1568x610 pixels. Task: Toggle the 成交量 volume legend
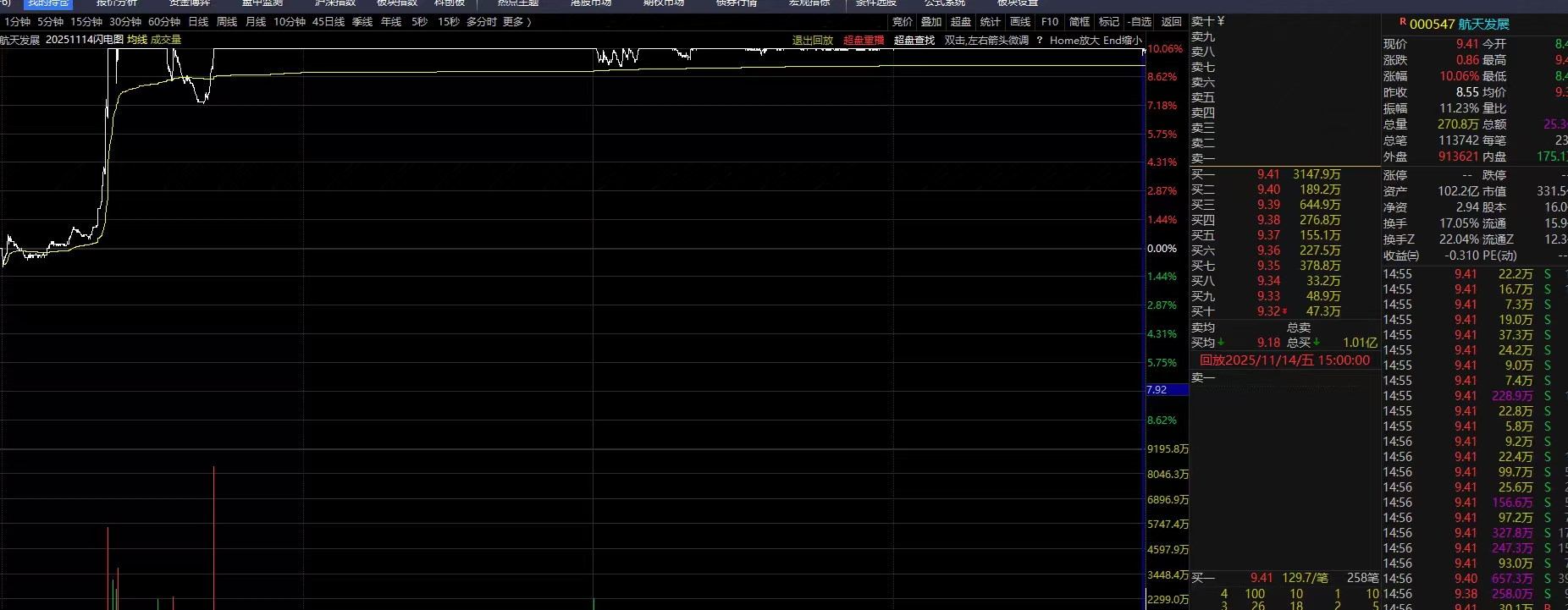[166, 40]
